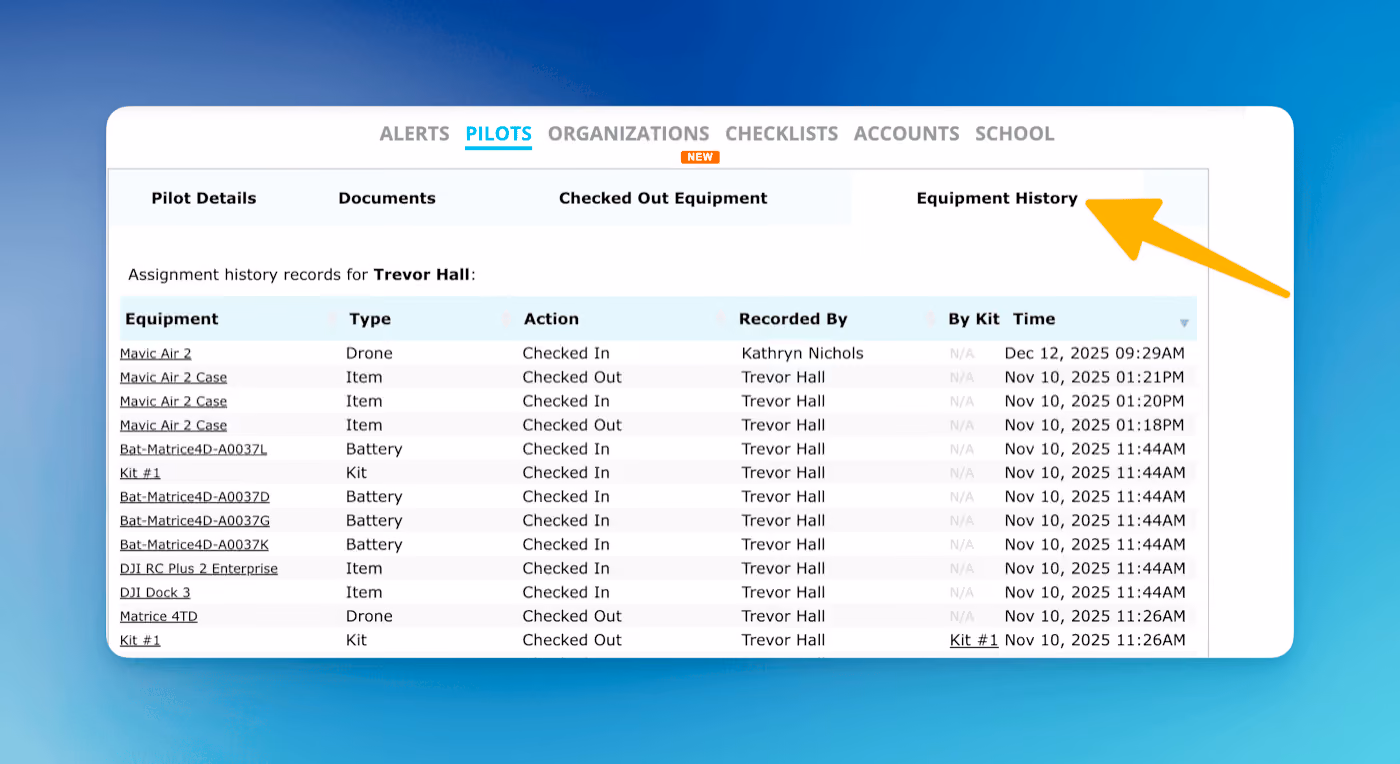Open the Mavic Air 2 drone link
1400x764 pixels.
[x=155, y=353]
